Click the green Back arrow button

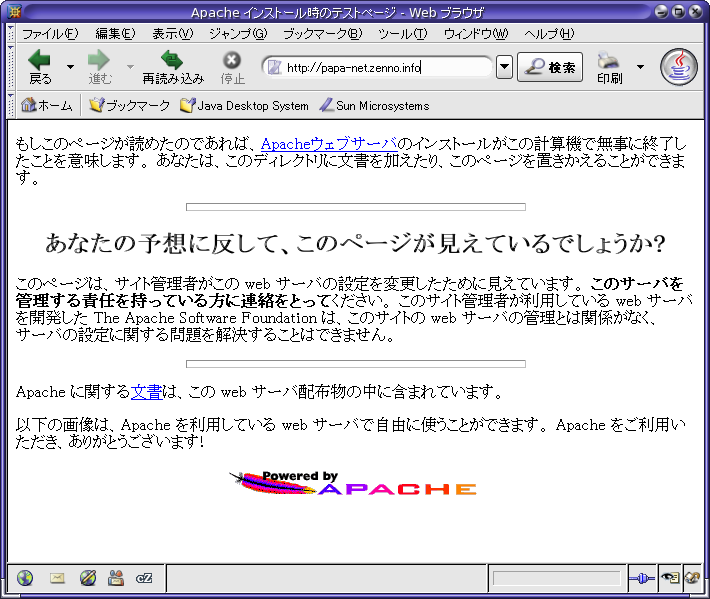[40, 67]
